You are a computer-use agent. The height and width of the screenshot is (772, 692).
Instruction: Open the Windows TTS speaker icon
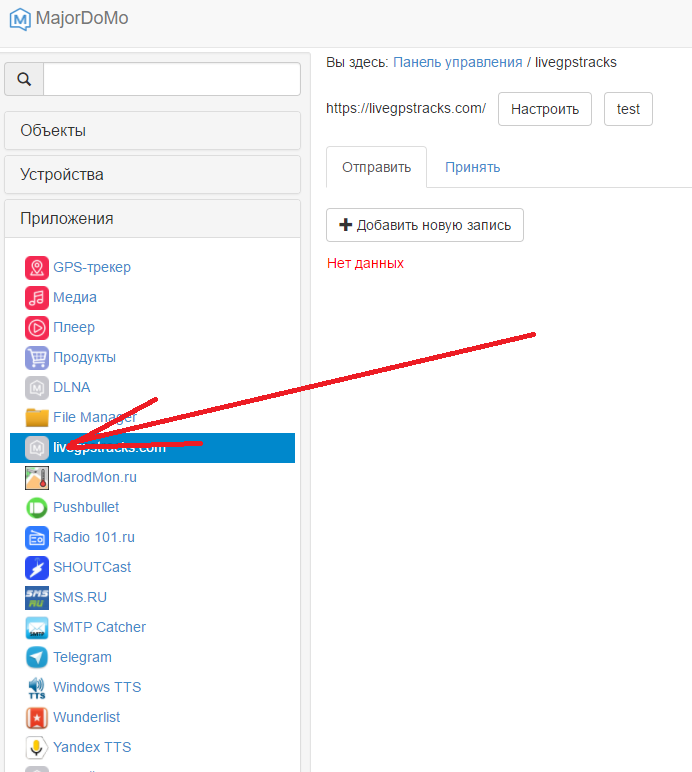pos(37,688)
